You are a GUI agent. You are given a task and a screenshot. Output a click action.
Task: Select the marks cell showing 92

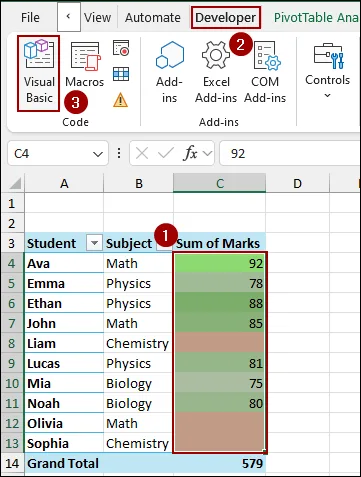pos(220,263)
